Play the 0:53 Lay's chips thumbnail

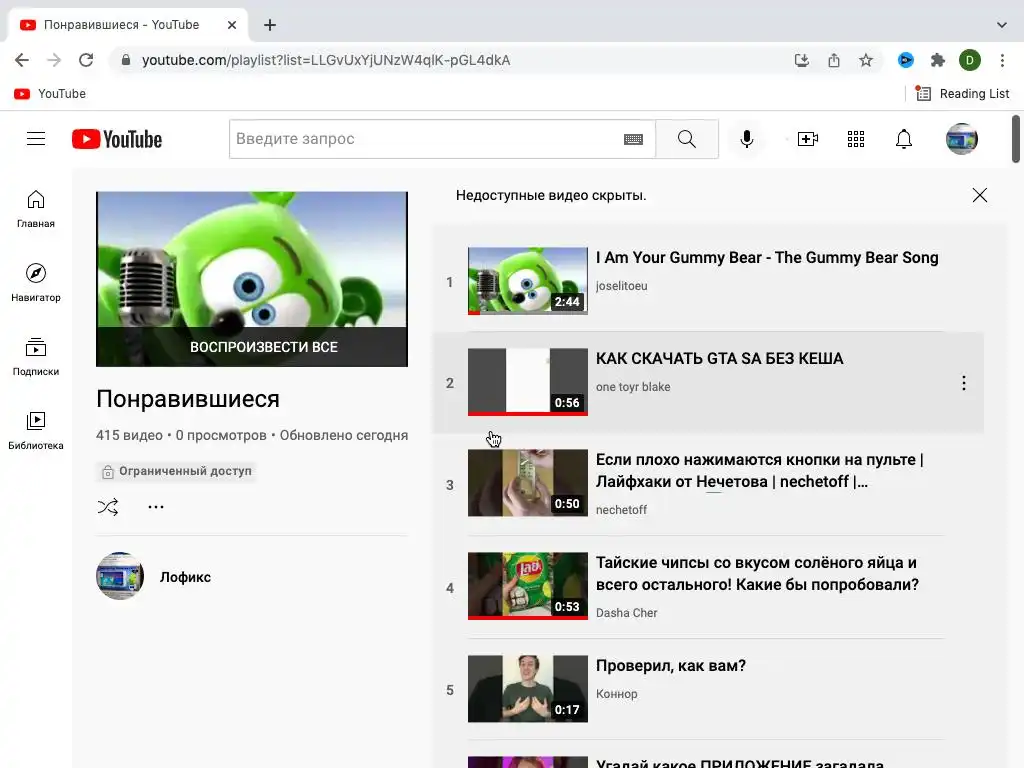click(528, 586)
